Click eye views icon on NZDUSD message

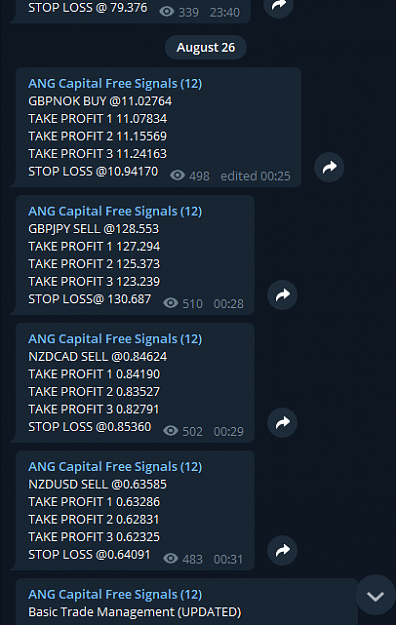click(x=171, y=559)
